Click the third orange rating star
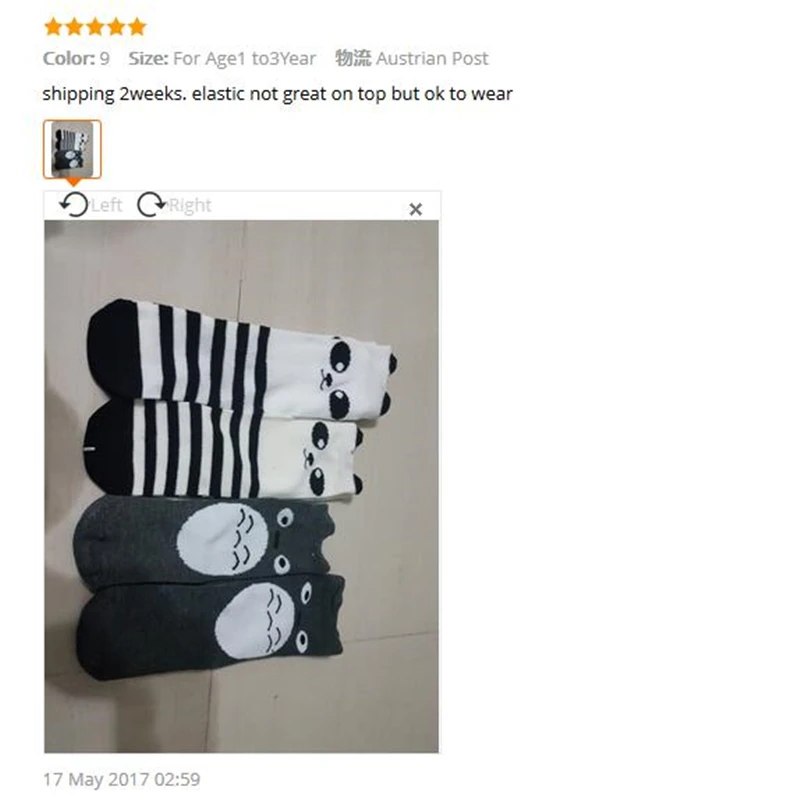The image size is (800, 800). coord(95,27)
